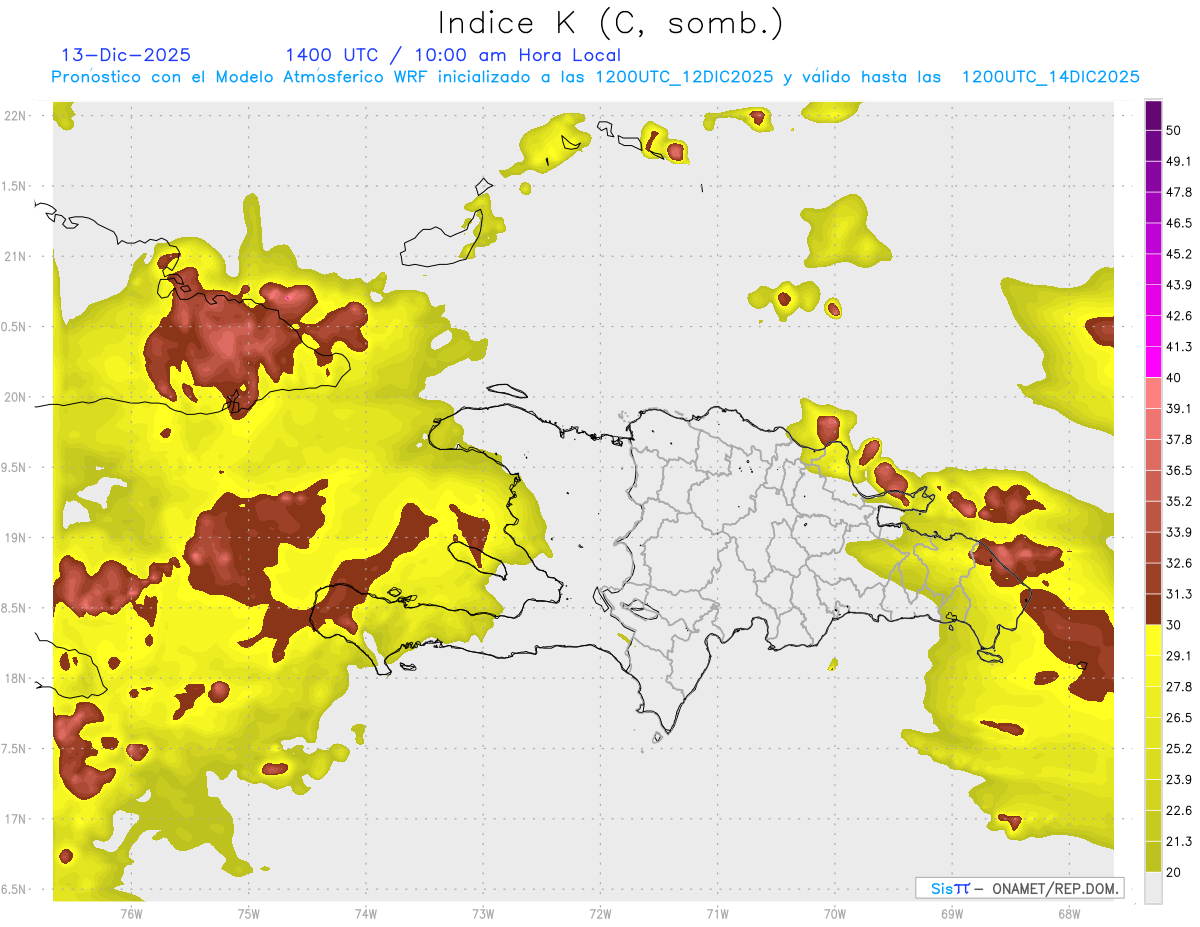Select the 19N latitude label
The image size is (1200, 927).
pos(14,538)
